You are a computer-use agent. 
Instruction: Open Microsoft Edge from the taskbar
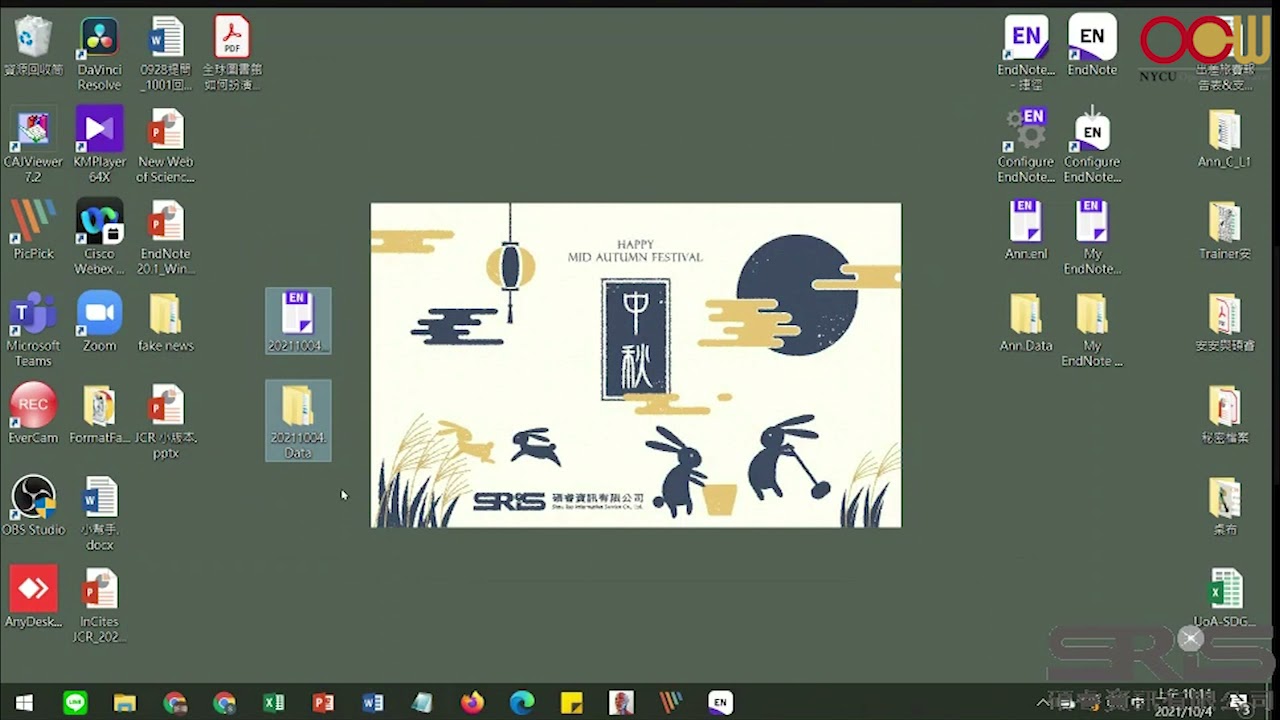click(522, 703)
